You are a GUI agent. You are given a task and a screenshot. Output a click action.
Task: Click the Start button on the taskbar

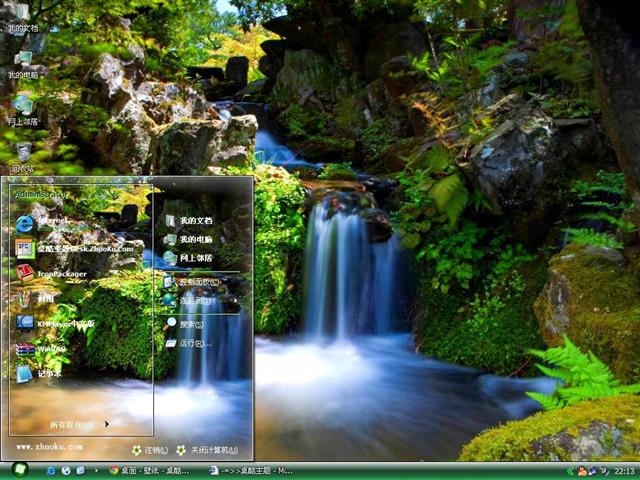pos(19,469)
